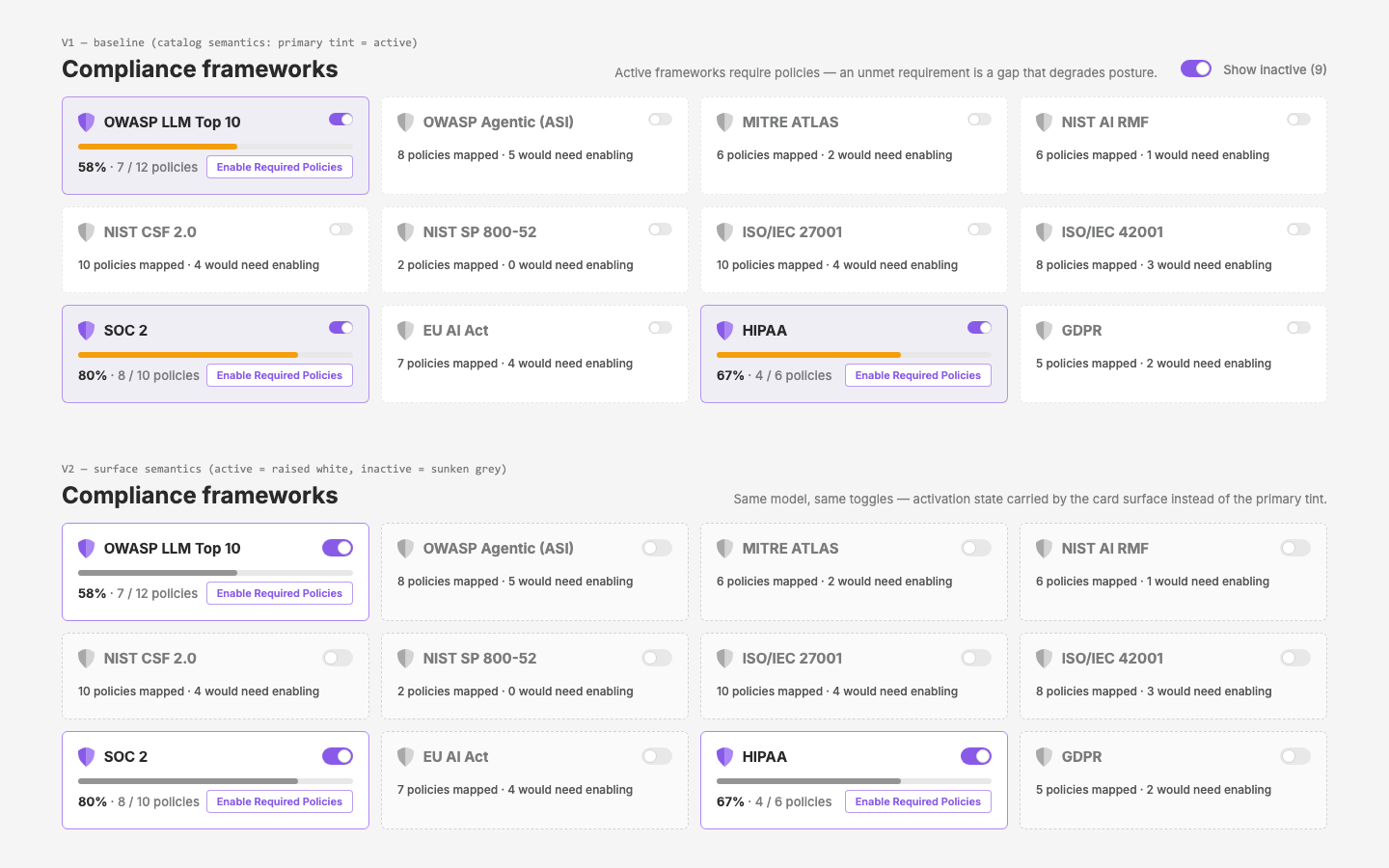The image size is (1389, 868).
Task: Select the NIST CSF 2.0 shield icon in V2 surface semantics
Action: point(86,659)
